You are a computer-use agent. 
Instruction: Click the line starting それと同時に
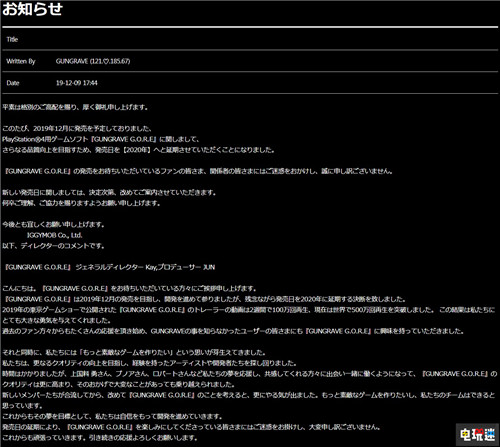[x=134, y=353]
